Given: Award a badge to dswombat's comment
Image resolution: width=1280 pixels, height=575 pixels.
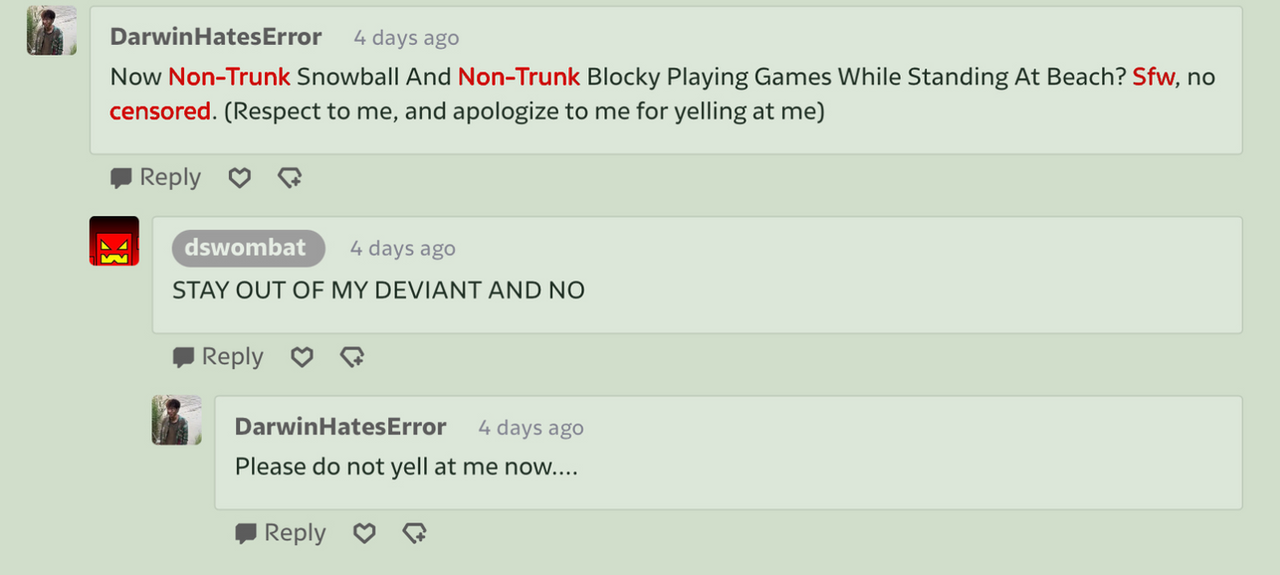Looking at the screenshot, I should pos(352,357).
